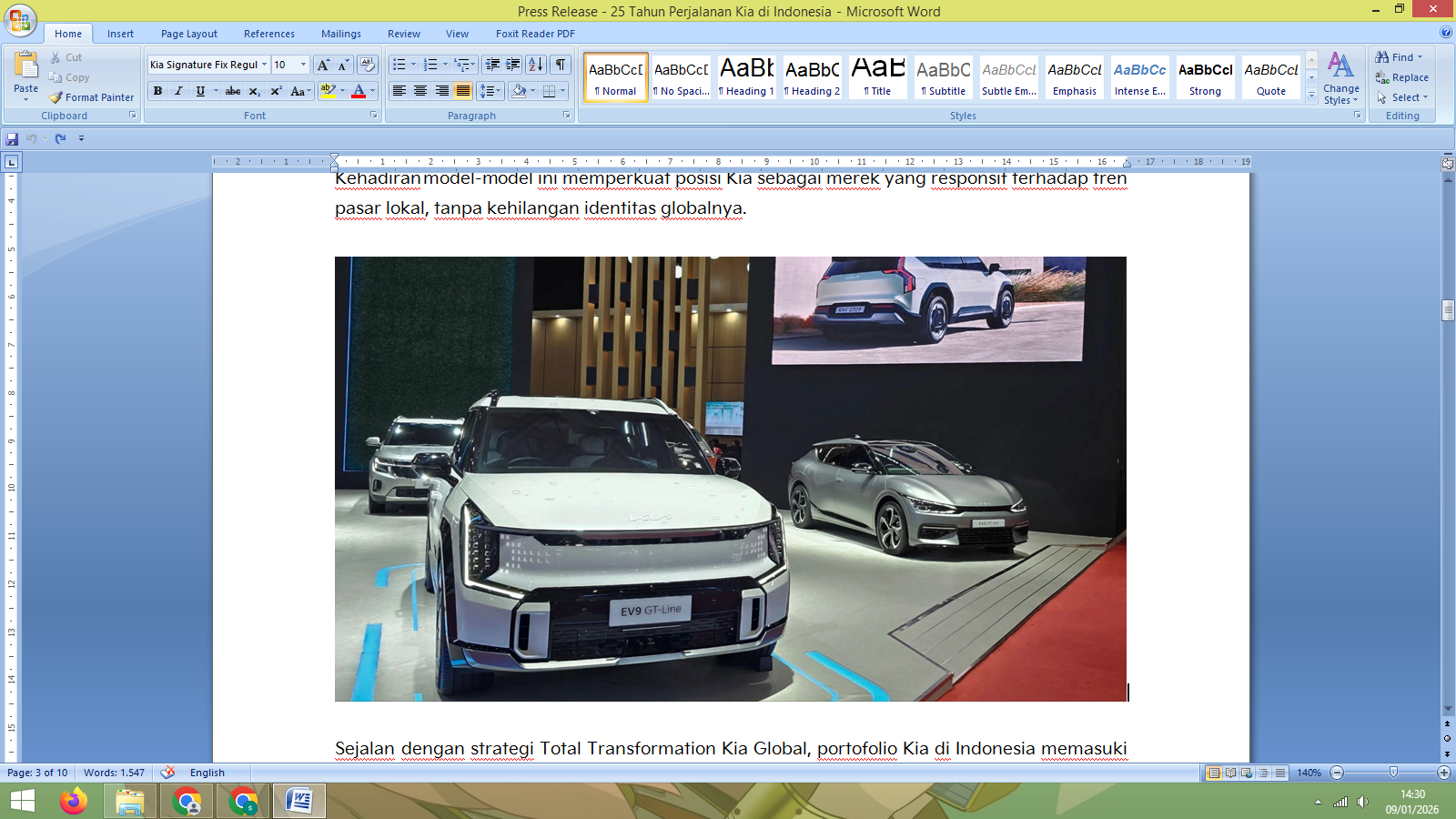Toggle Subscript formatting

254,91
